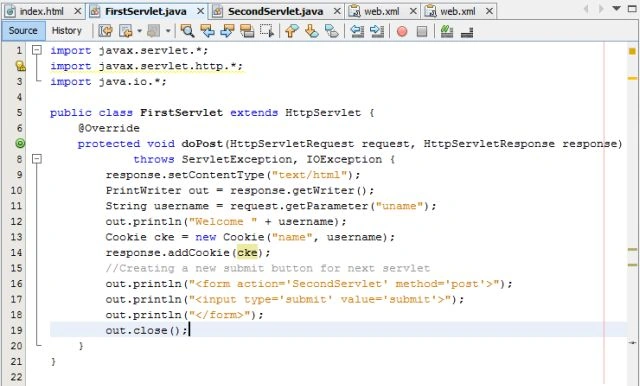Click the "Welcome " string literal

223,221
